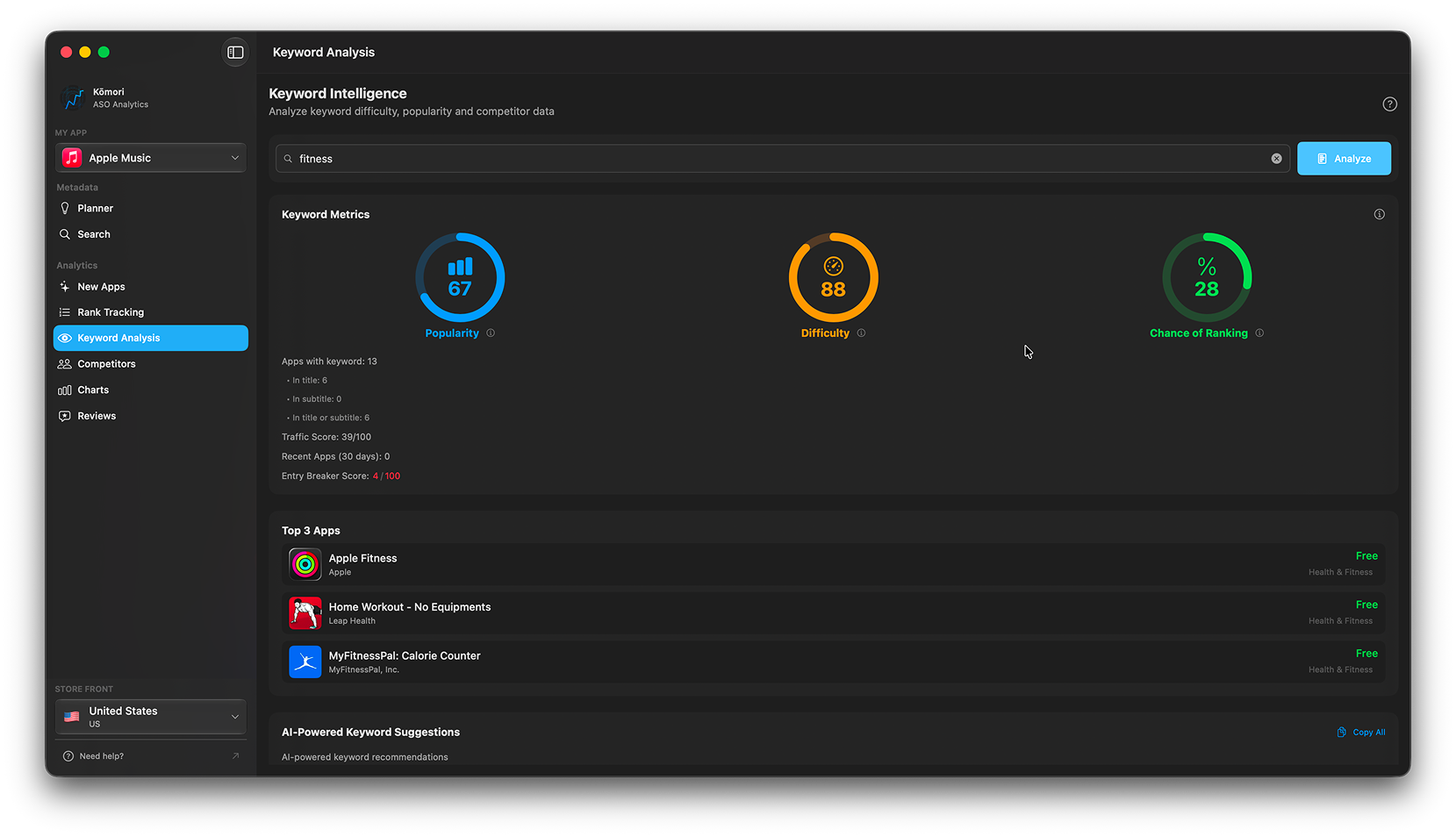
Task: Open the help question mark icon near Keyword Intelligence
Action: [x=1389, y=104]
